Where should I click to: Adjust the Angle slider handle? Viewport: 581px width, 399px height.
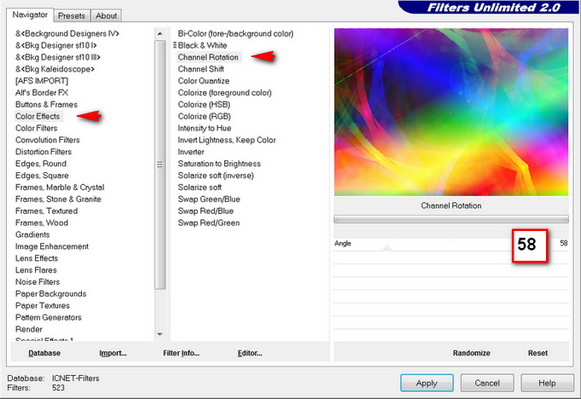click(x=387, y=248)
